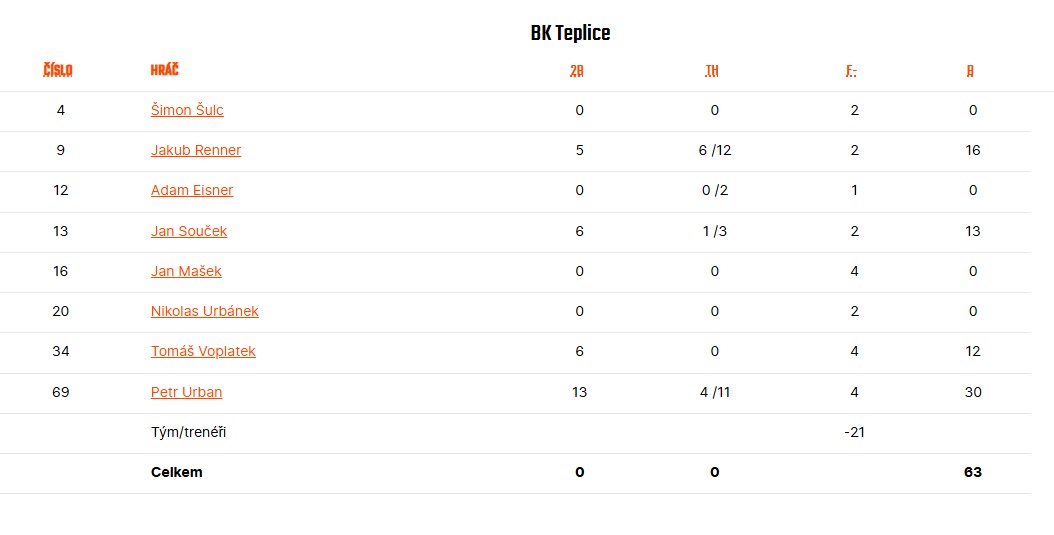Click the Tým/trenéři row label
This screenshot has height=535, width=1054.
(188, 432)
